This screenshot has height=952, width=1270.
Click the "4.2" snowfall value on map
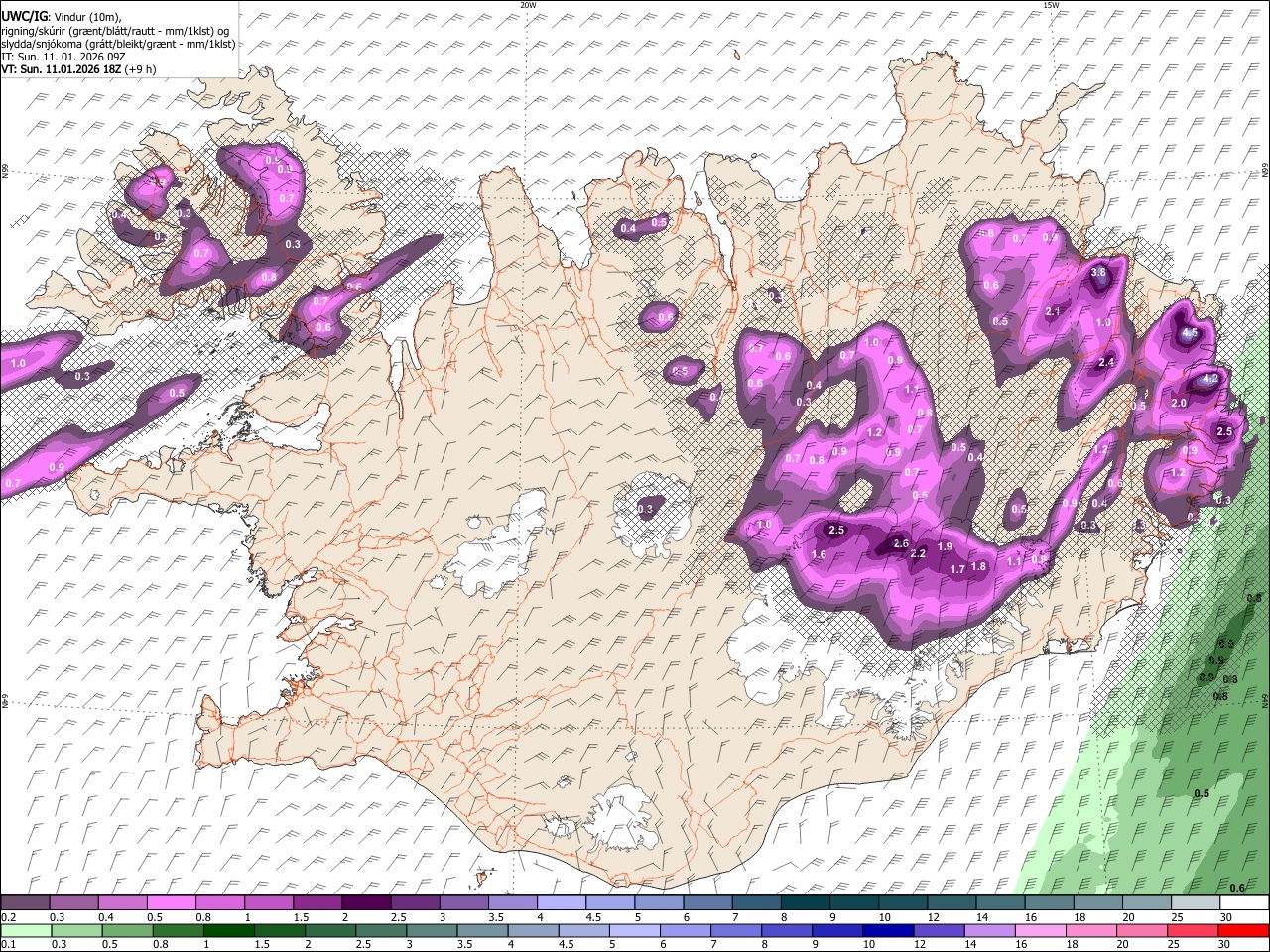click(x=1210, y=379)
